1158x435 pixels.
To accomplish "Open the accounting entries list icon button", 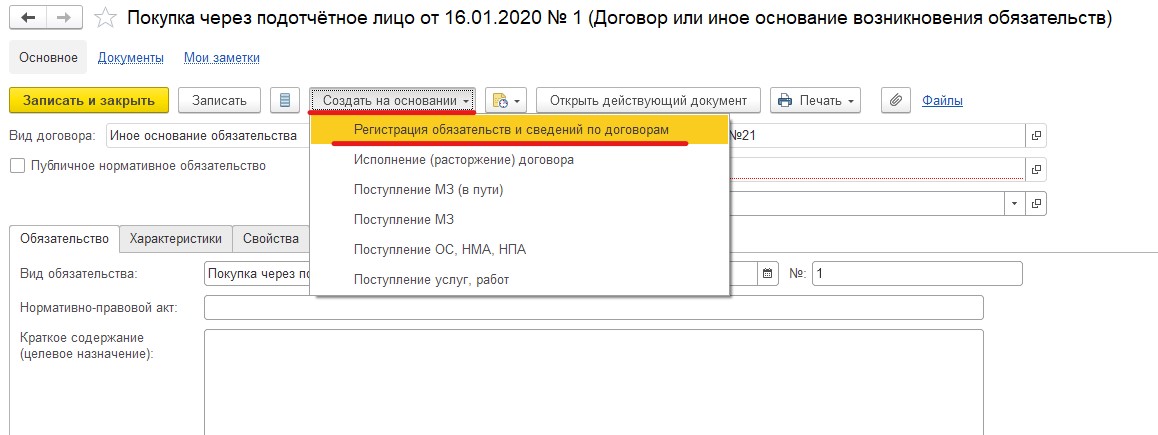I will click(285, 100).
